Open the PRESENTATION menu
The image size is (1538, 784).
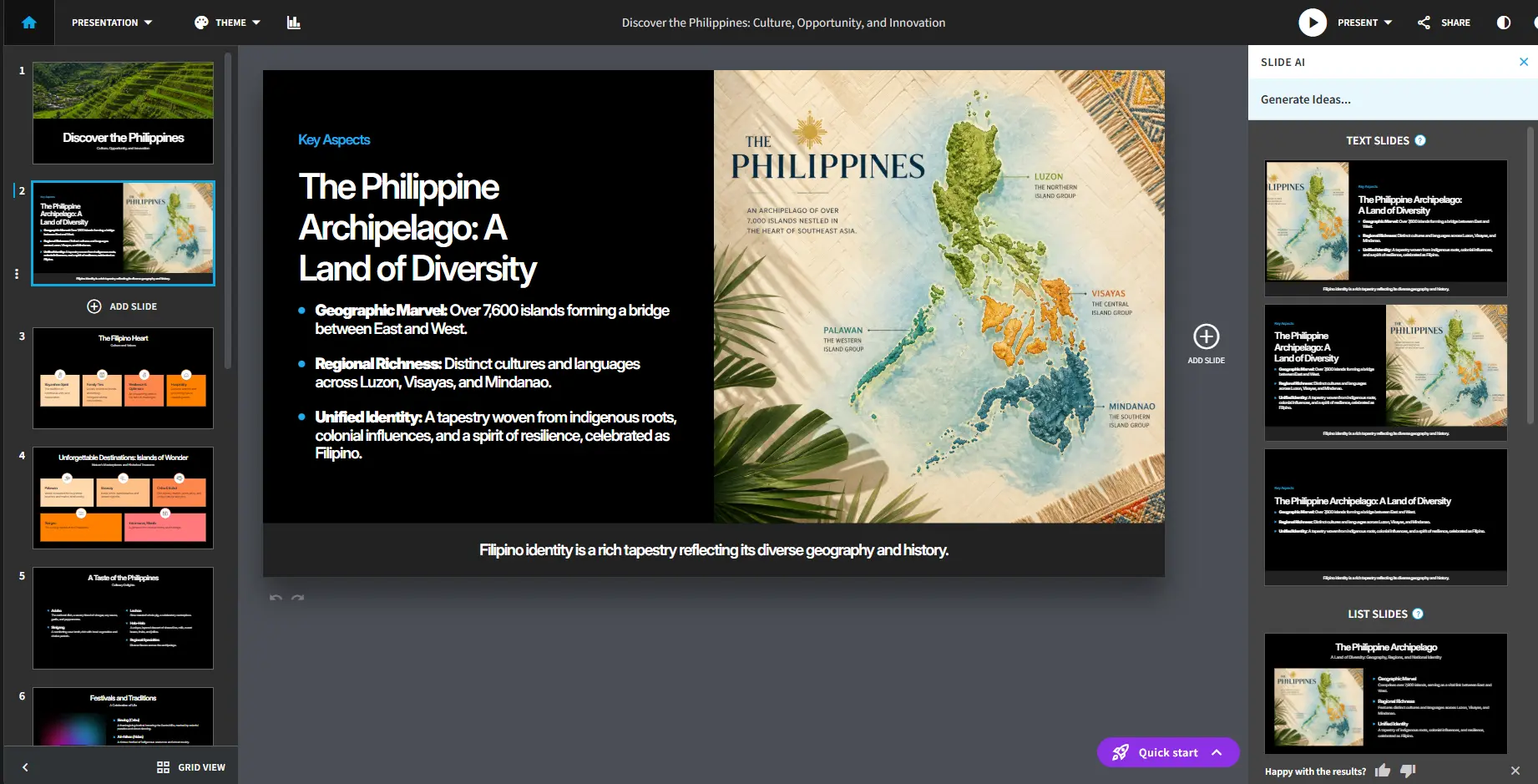click(x=112, y=23)
